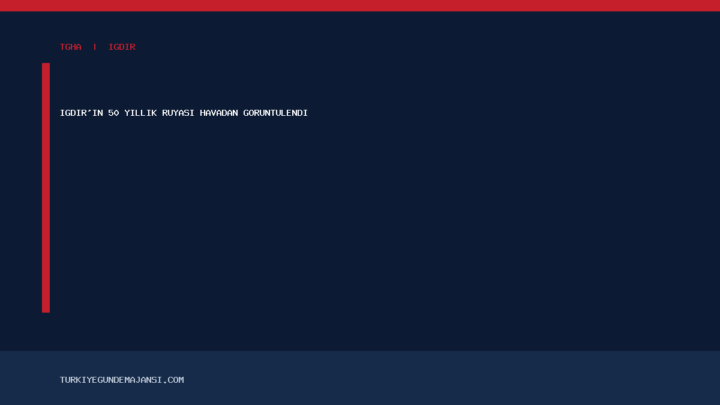Click the headline about IGDIR'IN 50 YILLIK RUYASI
Screen dimensions: 720x405
tap(184, 113)
